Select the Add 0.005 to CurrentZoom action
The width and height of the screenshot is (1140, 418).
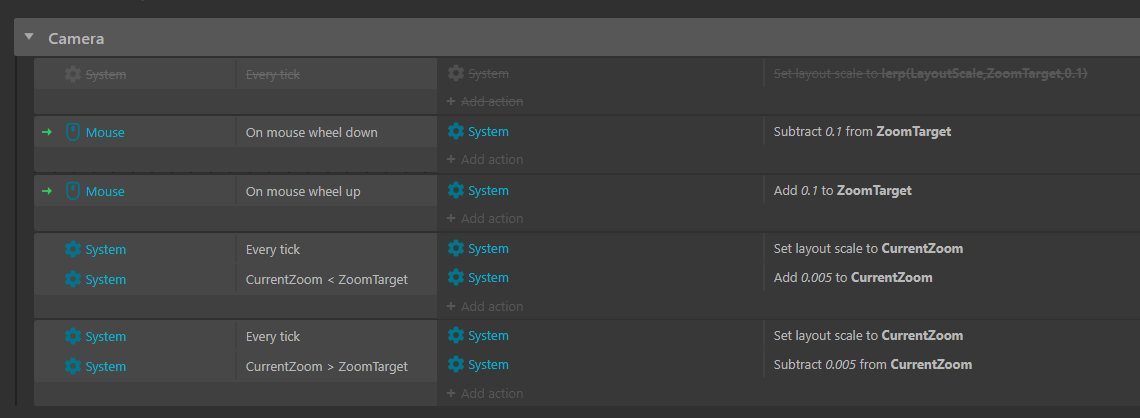click(x=853, y=277)
